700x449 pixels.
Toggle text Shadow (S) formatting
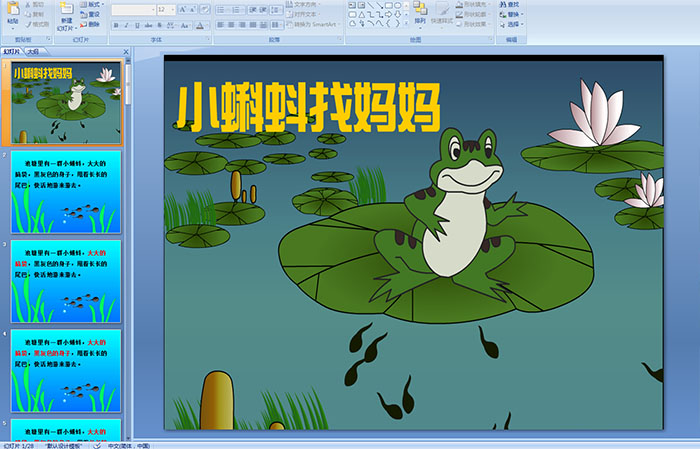(x=159, y=25)
